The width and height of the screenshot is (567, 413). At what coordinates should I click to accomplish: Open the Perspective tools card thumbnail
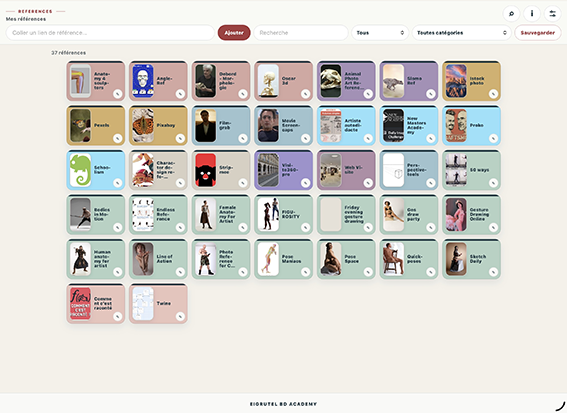[x=393, y=170]
